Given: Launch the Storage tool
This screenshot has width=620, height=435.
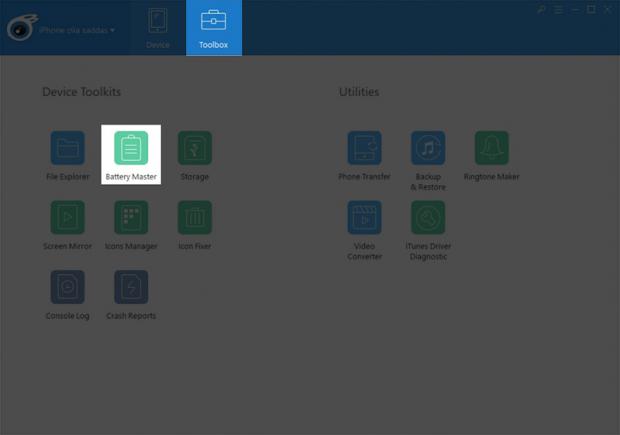Looking at the screenshot, I should click(194, 148).
